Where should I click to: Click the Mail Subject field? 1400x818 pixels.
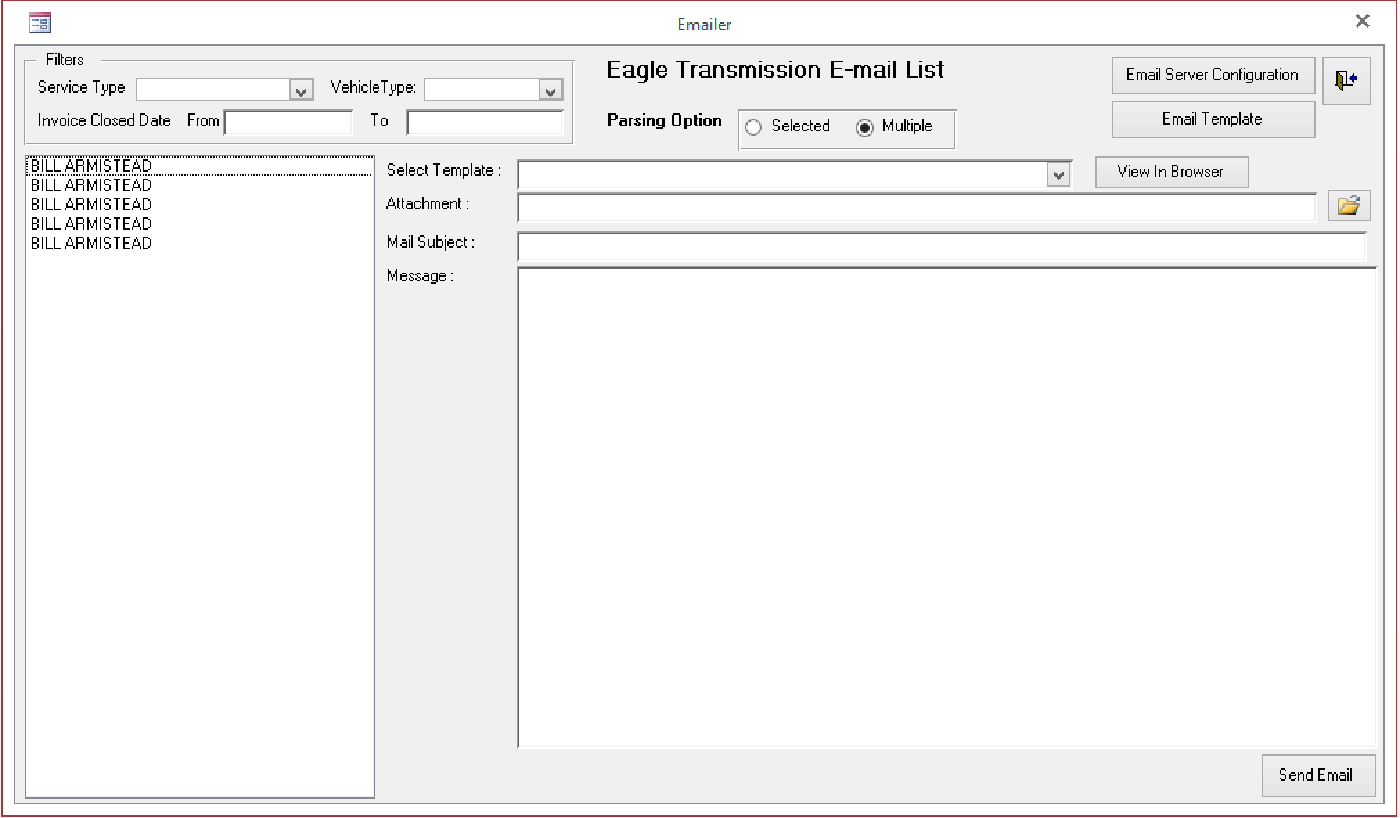[941, 246]
